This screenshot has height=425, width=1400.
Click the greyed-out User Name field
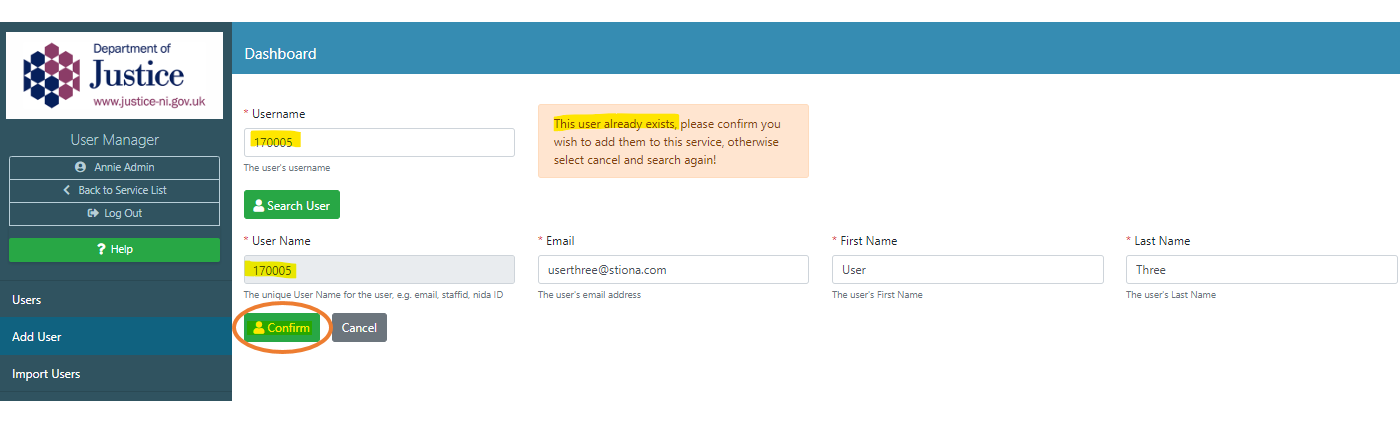379,269
